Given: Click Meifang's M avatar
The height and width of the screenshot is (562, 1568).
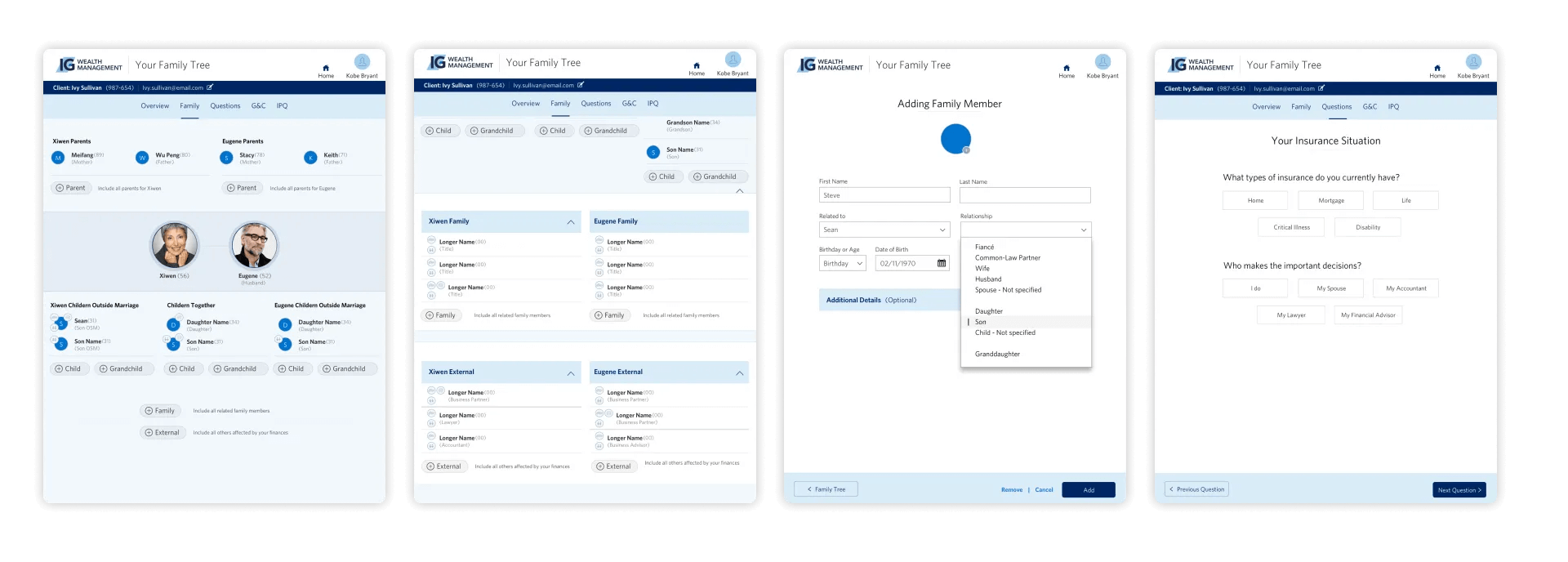Looking at the screenshot, I should [x=58, y=158].
